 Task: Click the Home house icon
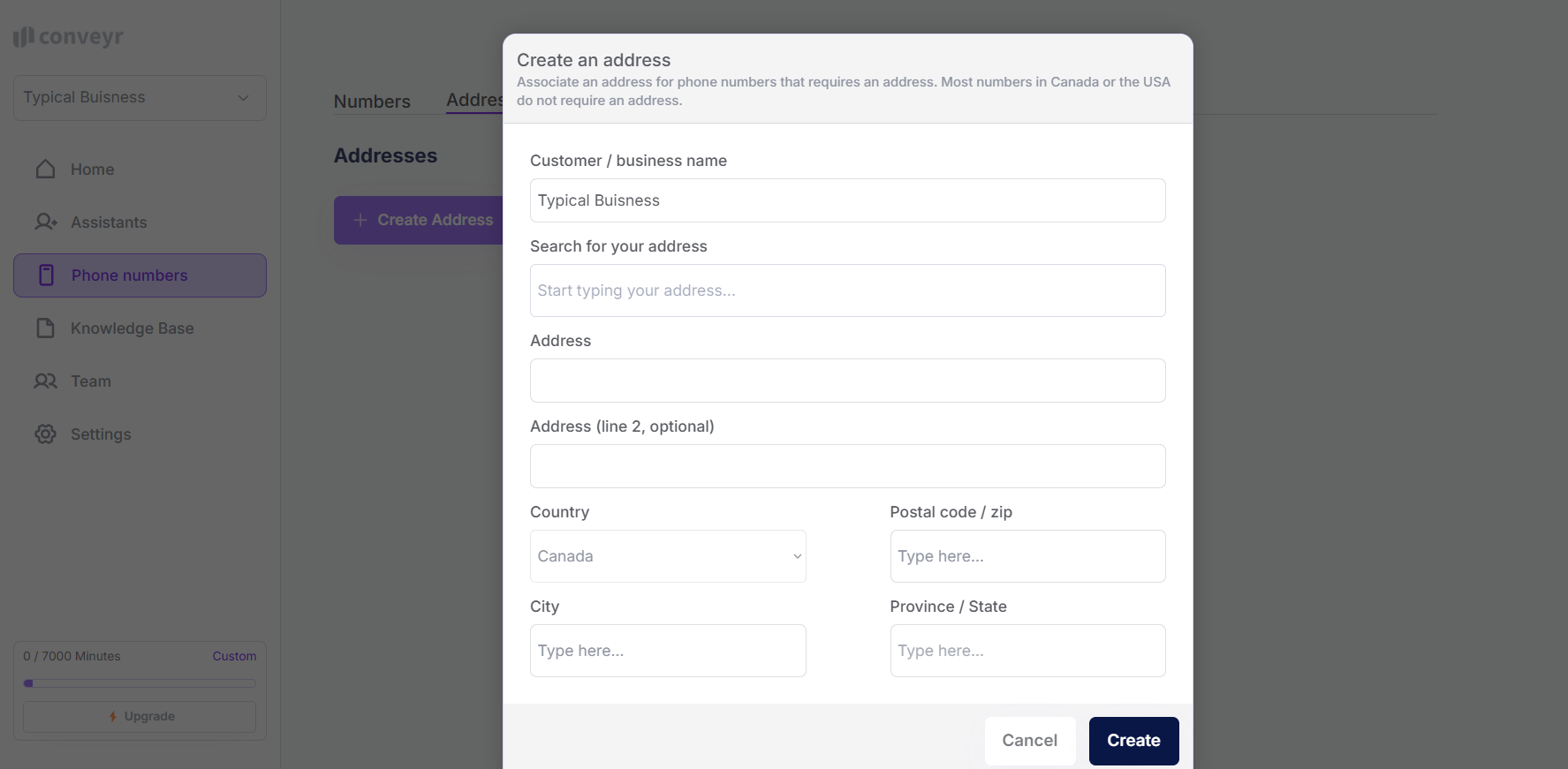46,170
